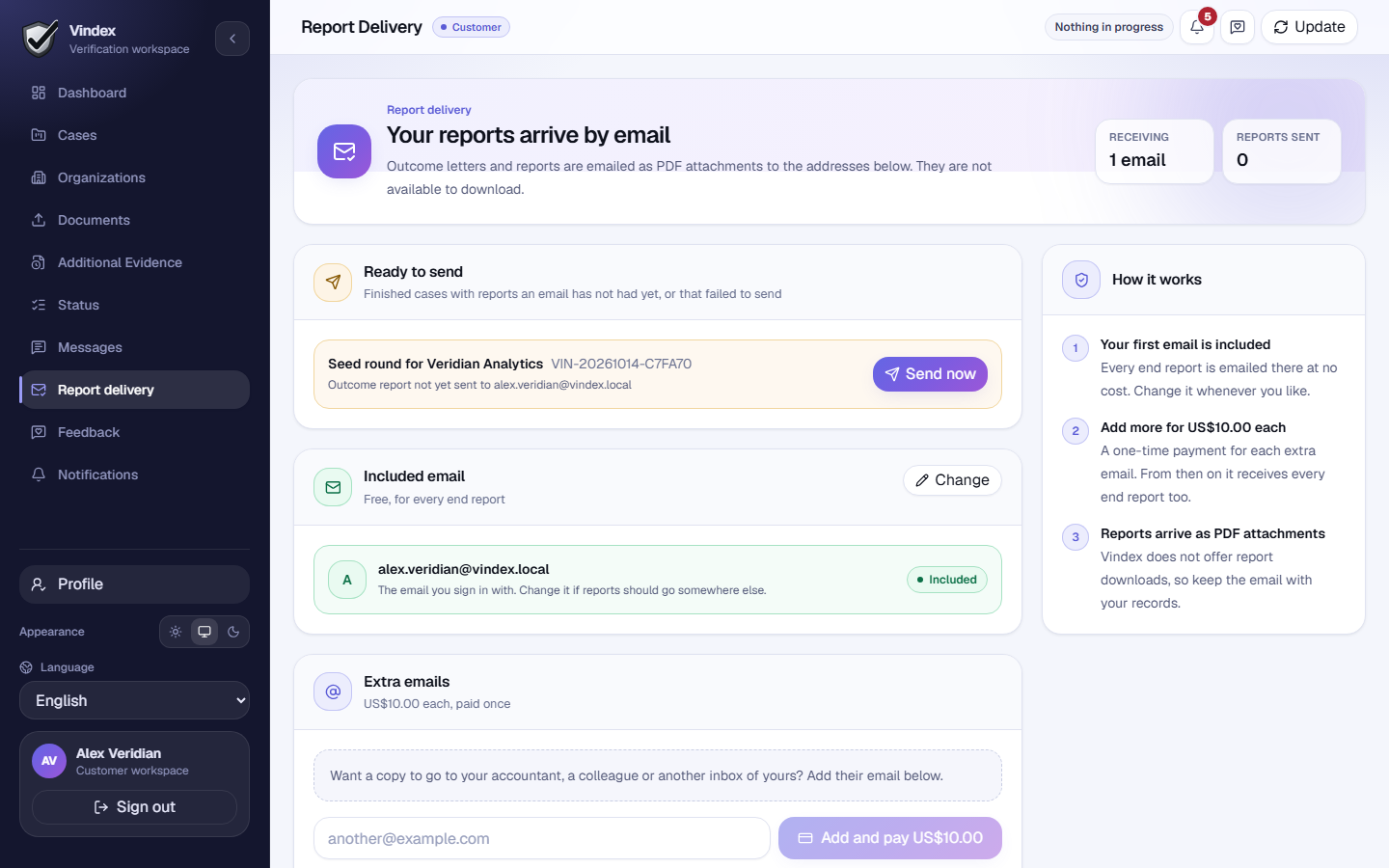Switch appearance to dark mode moon icon
Viewport: 1389px width, 868px height.
[x=233, y=632]
